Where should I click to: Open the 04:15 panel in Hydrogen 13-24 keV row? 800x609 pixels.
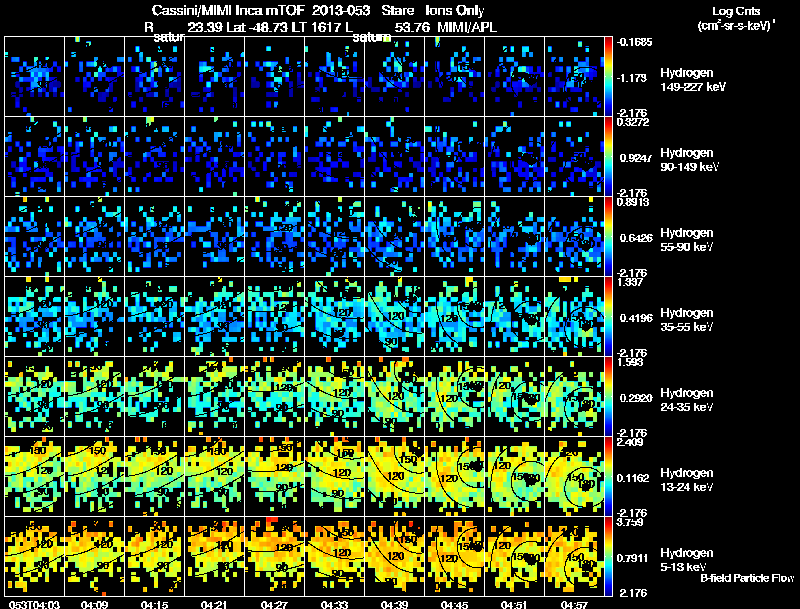click(155, 477)
